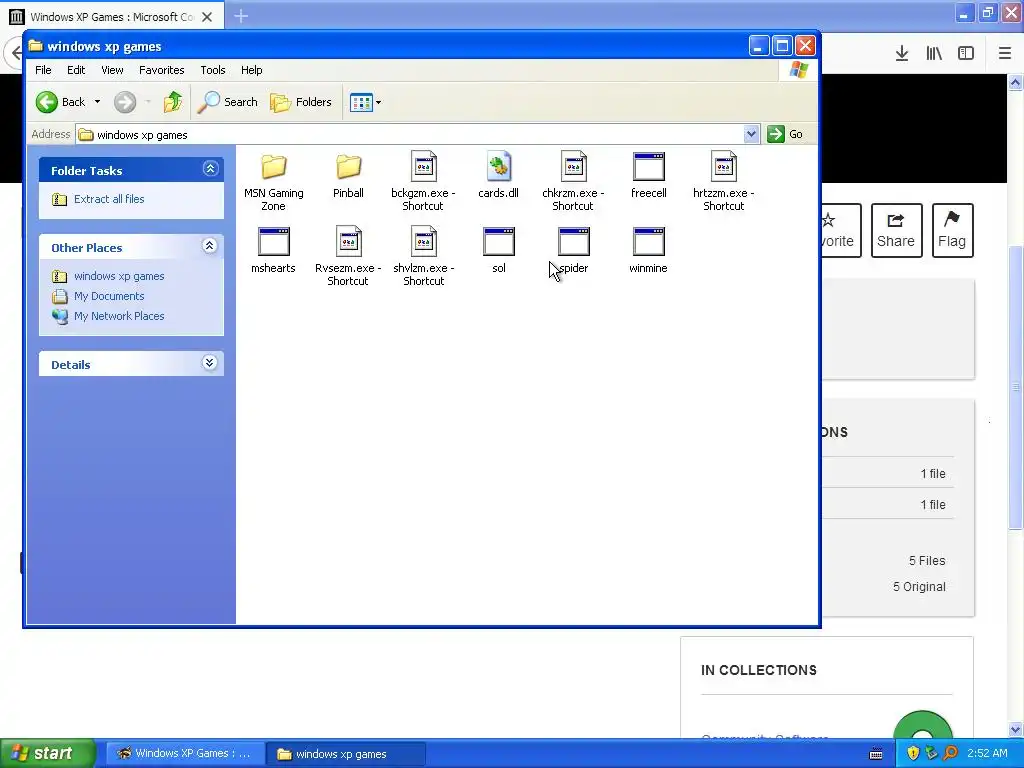1024x768 pixels.
Task: Select the cards.dll file icon
Action: point(498,167)
